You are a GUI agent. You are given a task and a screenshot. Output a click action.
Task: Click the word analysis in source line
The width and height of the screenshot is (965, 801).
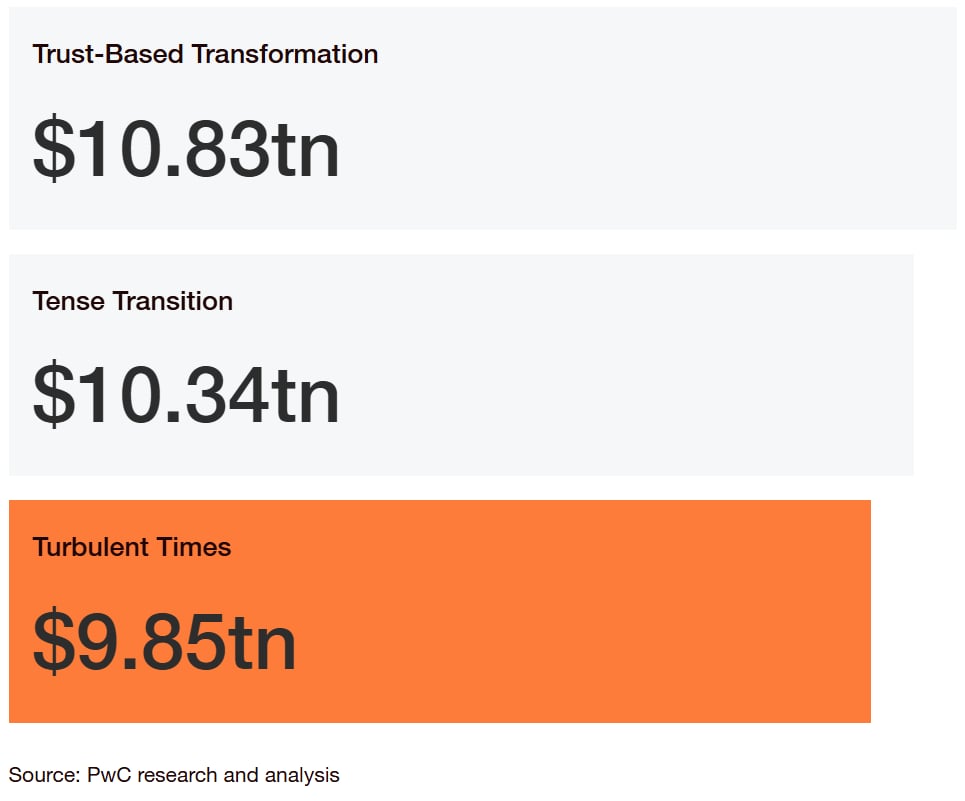point(302,776)
